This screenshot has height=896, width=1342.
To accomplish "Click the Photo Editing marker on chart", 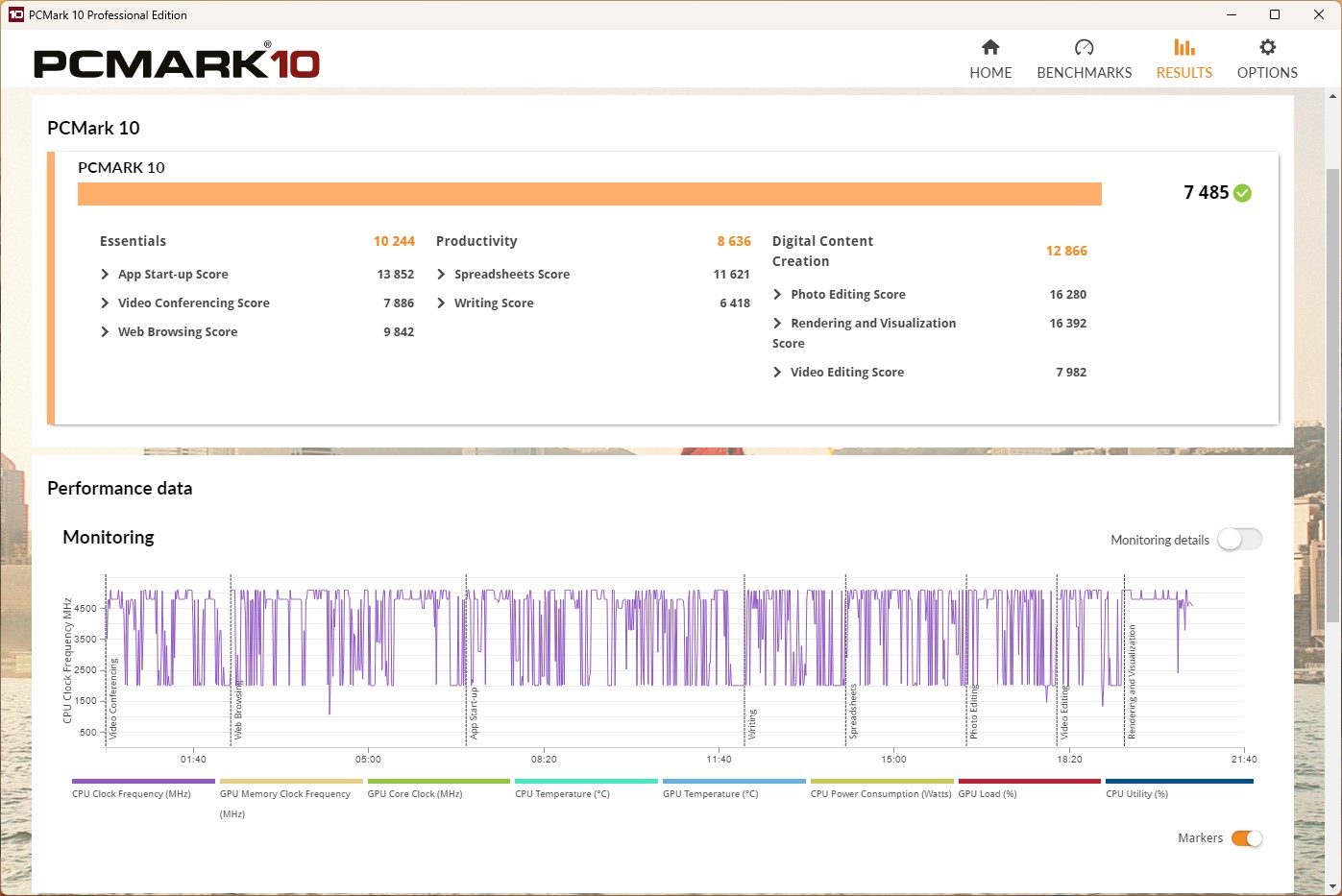I will [973, 712].
